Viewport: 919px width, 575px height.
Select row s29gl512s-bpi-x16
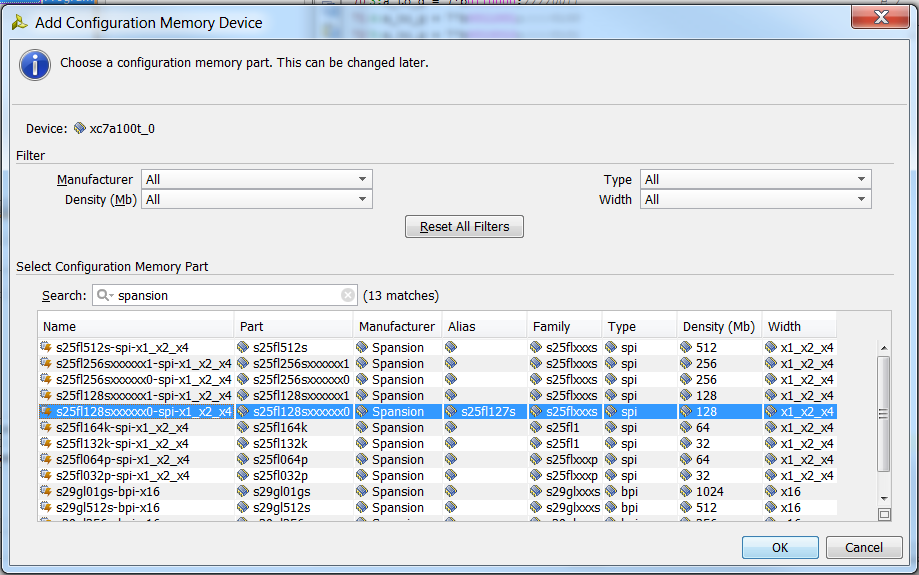pos(437,507)
